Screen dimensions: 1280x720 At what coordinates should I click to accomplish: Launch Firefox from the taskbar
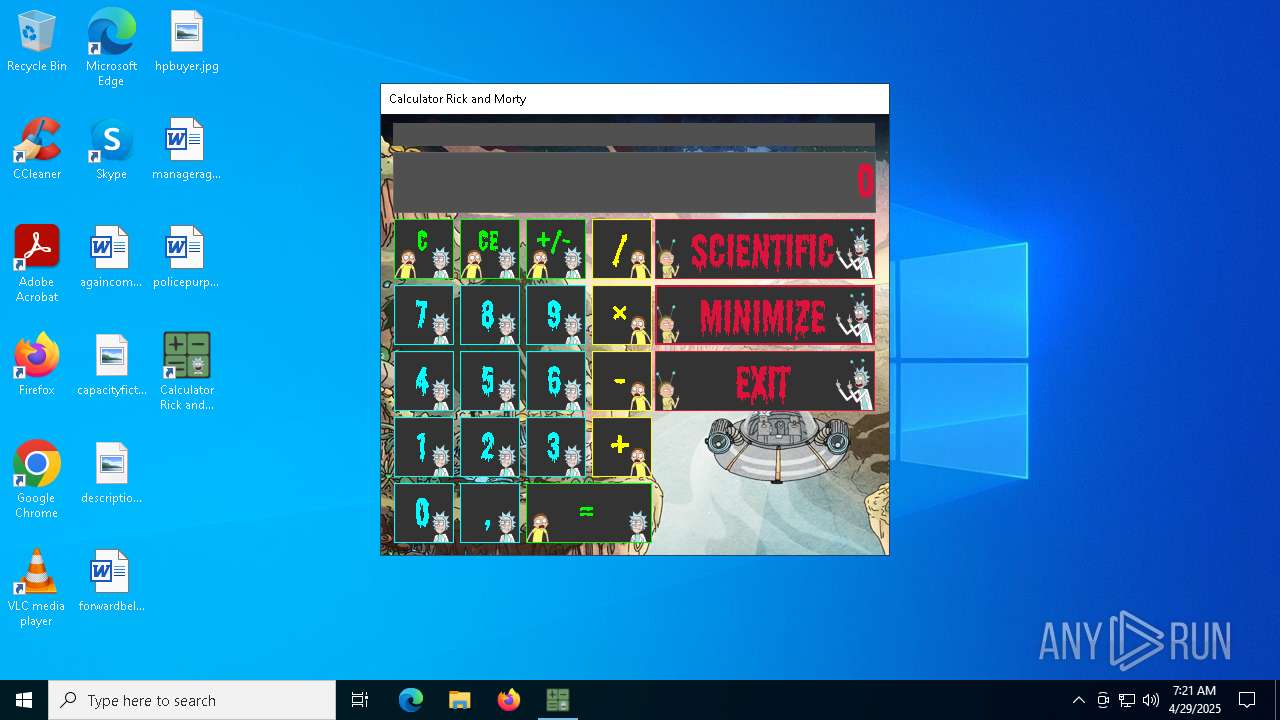point(509,700)
